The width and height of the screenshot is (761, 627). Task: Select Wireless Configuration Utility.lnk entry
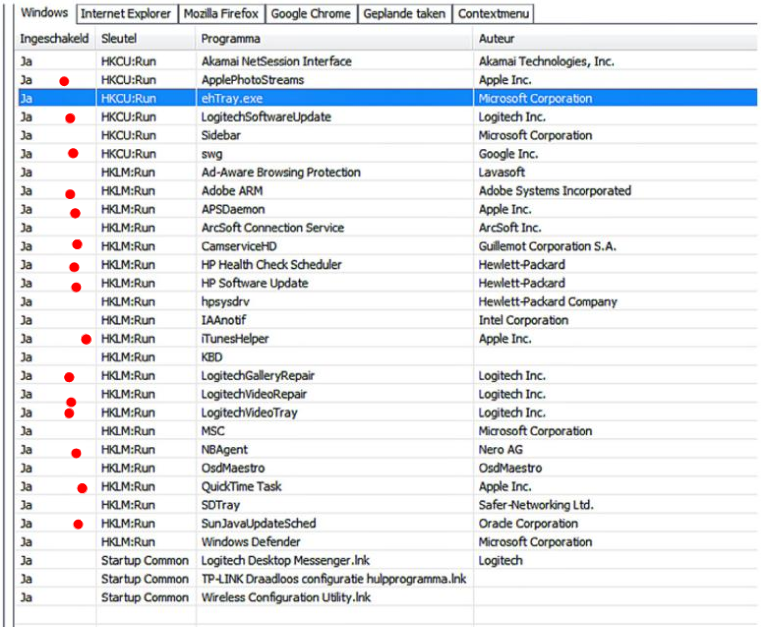(388, 597)
